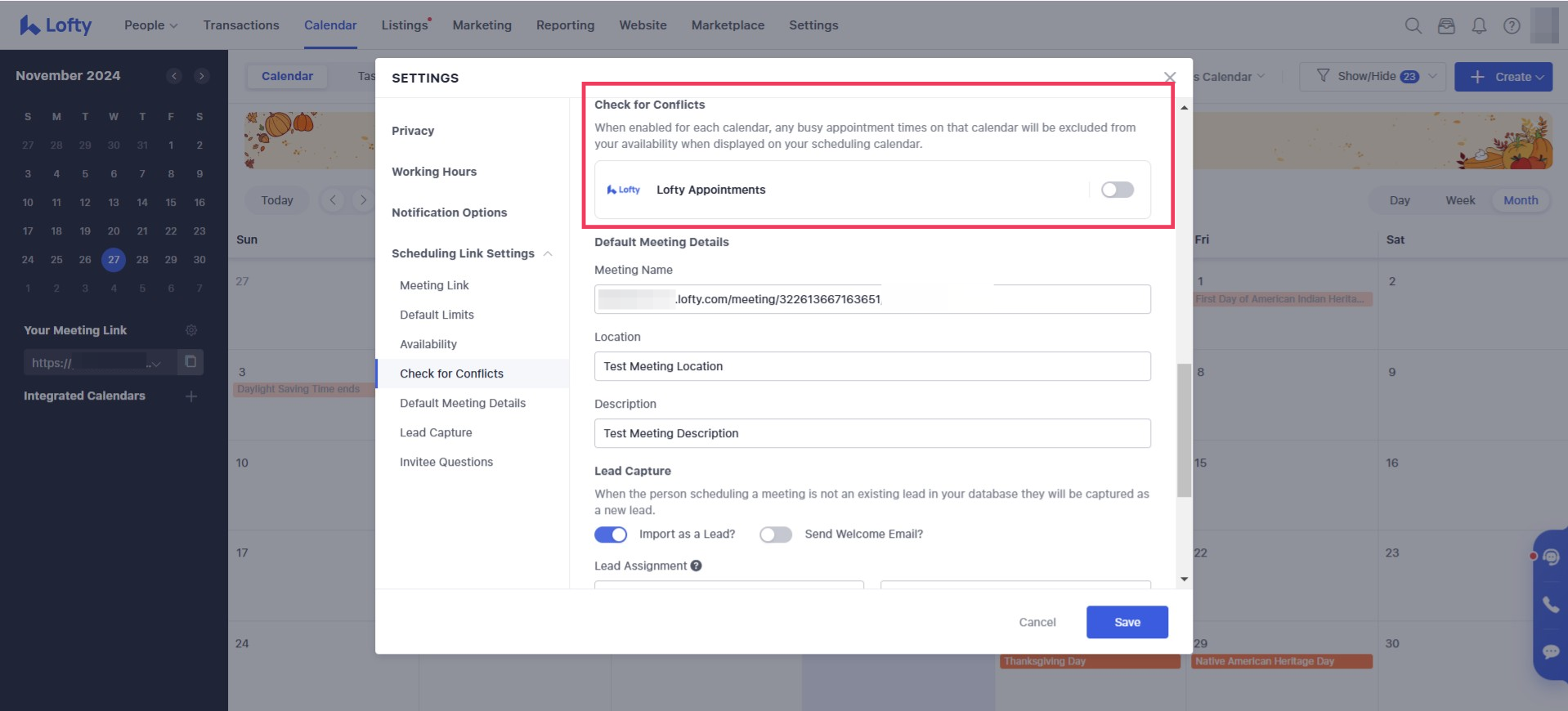Open the People dropdown menu
Image resolution: width=1568 pixels, height=711 pixels.
tap(150, 25)
